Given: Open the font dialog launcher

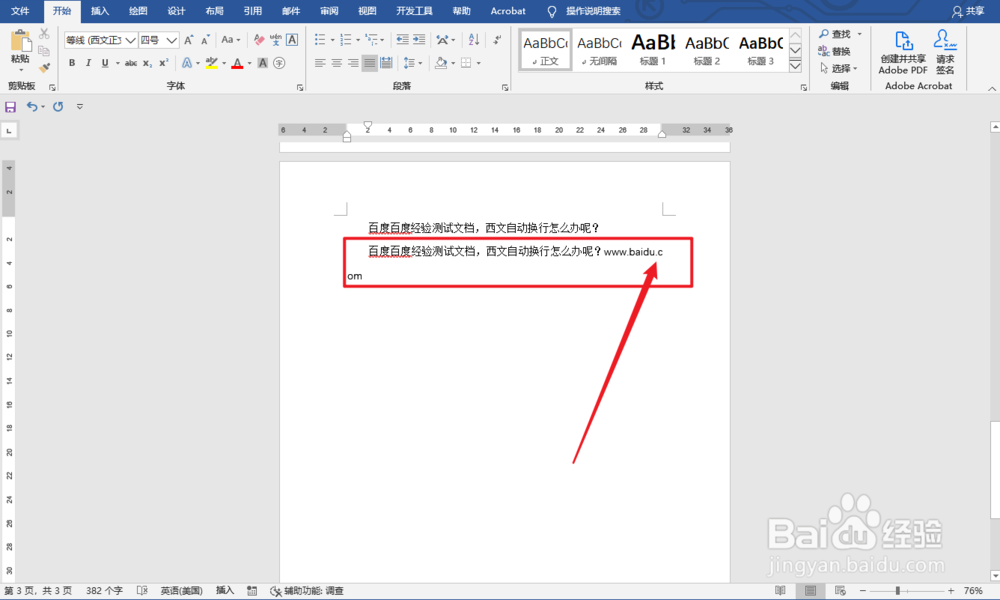Looking at the screenshot, I should pos(300,88).
